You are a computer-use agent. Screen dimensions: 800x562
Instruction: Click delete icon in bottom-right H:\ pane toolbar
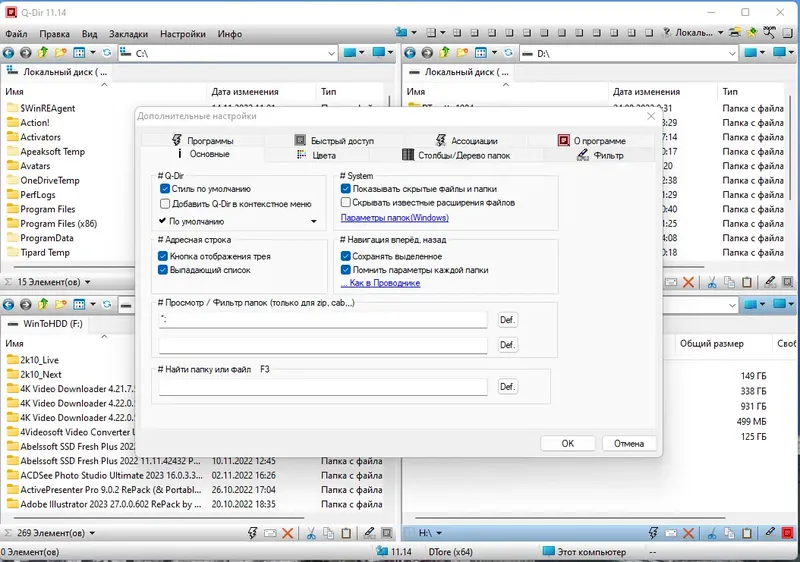point(688,533)
